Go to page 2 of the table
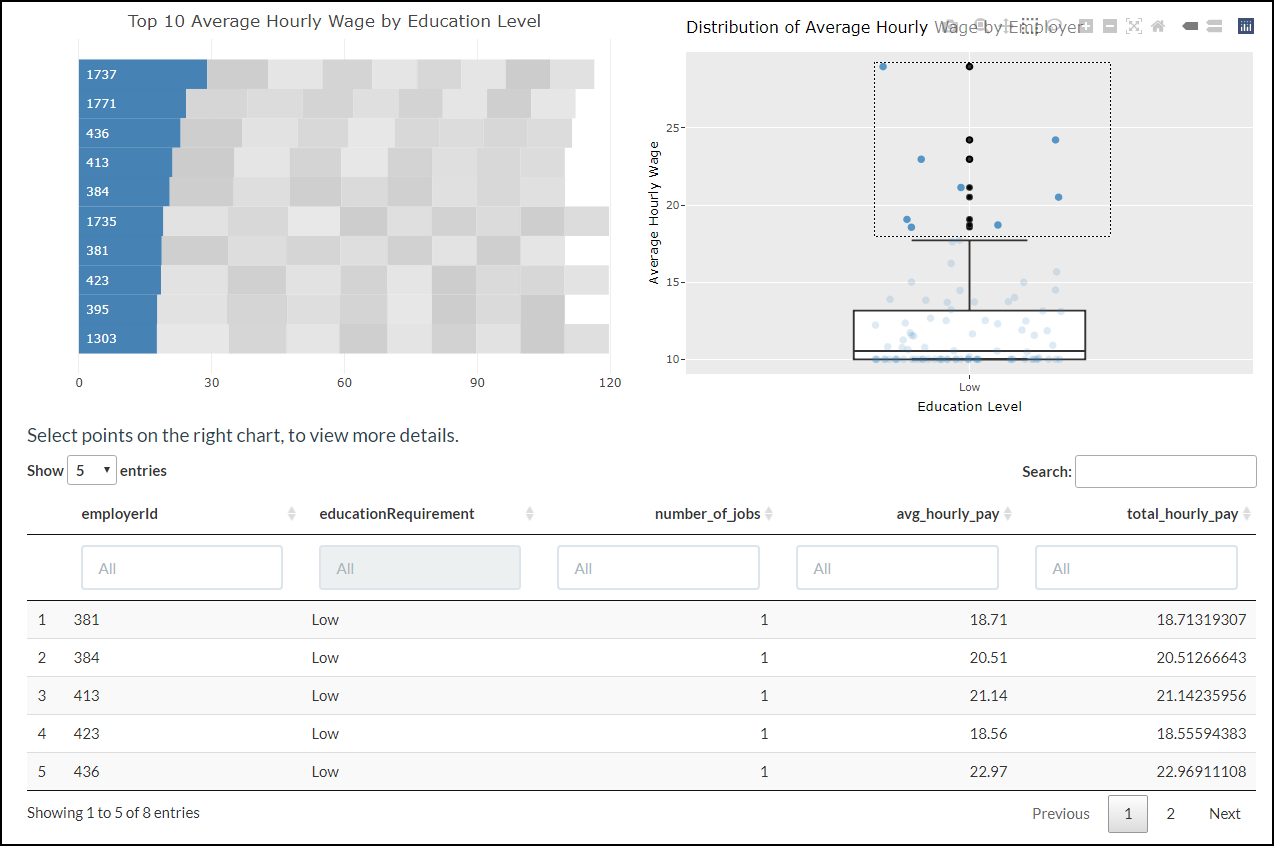Screen dimensions: 1274x846 1170,814
